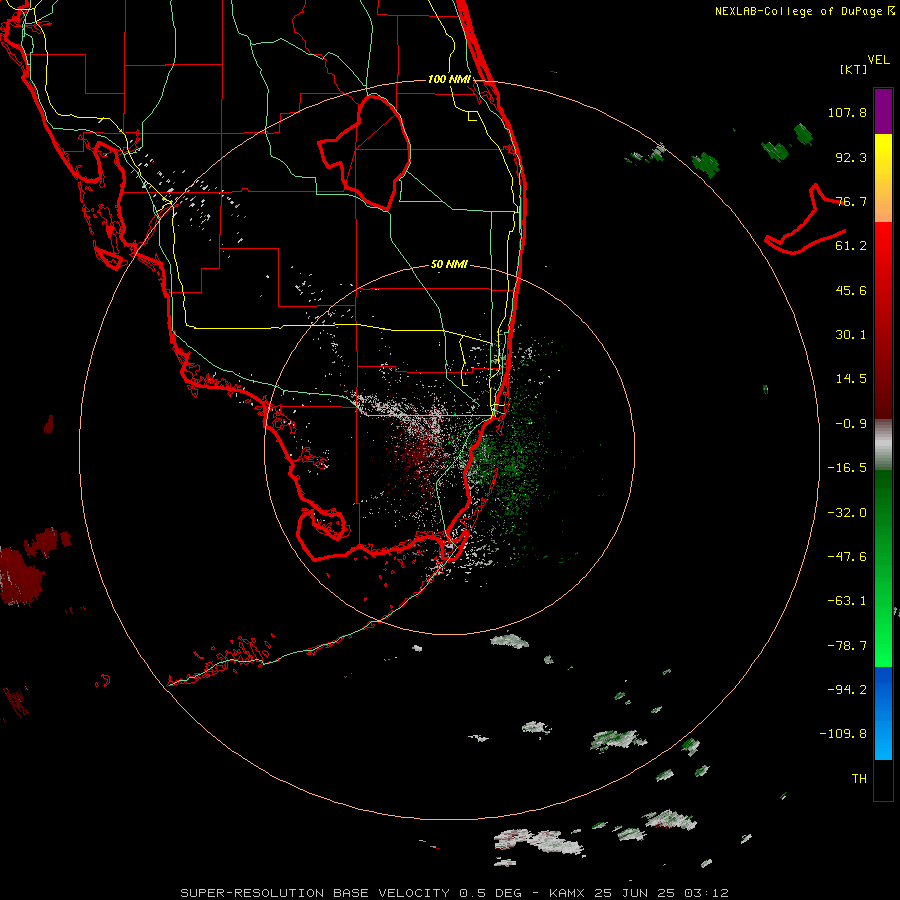Select the 92.3 velocity scale value
Viewport: 900px width, 900px height.
(851, 157)
